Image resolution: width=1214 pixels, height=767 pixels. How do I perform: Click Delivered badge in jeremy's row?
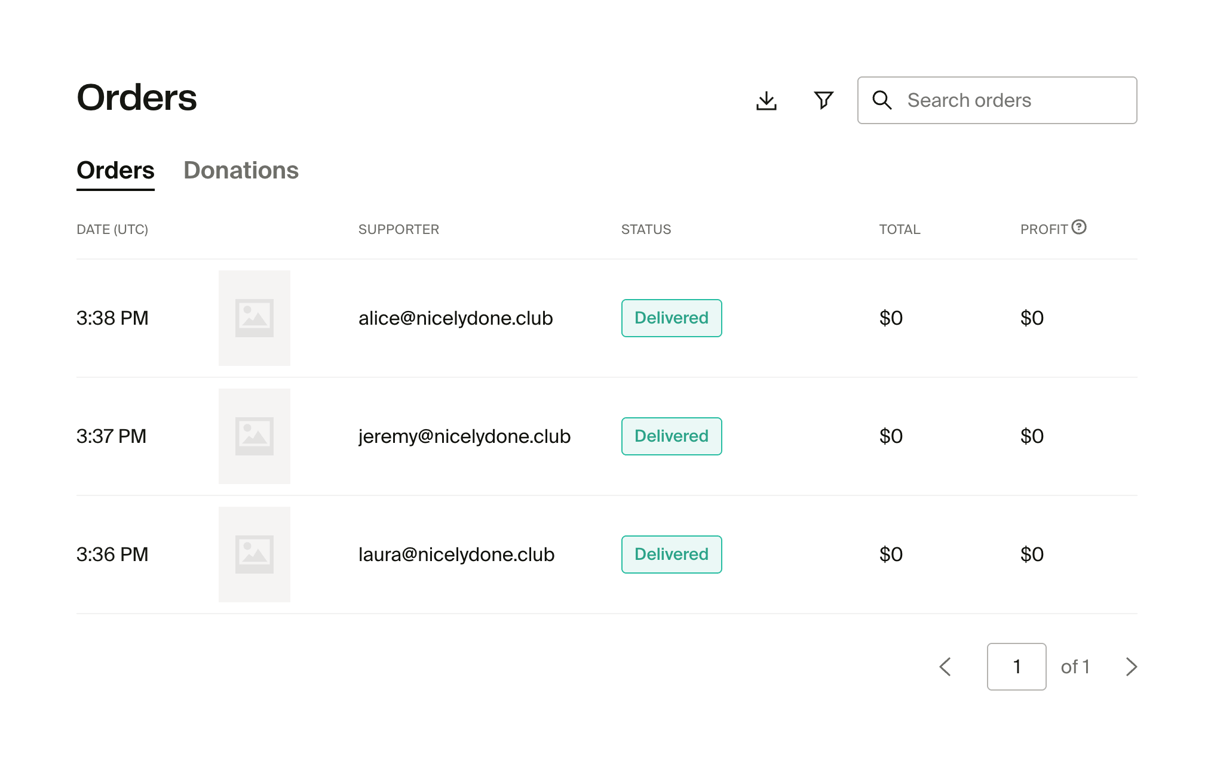coord(671,436)
